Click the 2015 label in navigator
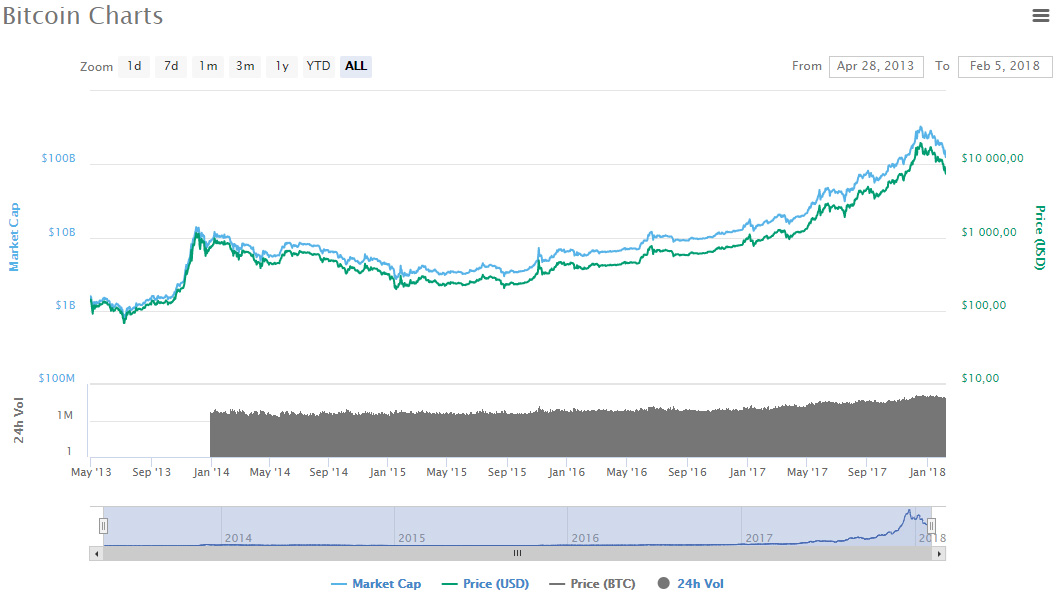The image size is (1057, 599). 411,538
